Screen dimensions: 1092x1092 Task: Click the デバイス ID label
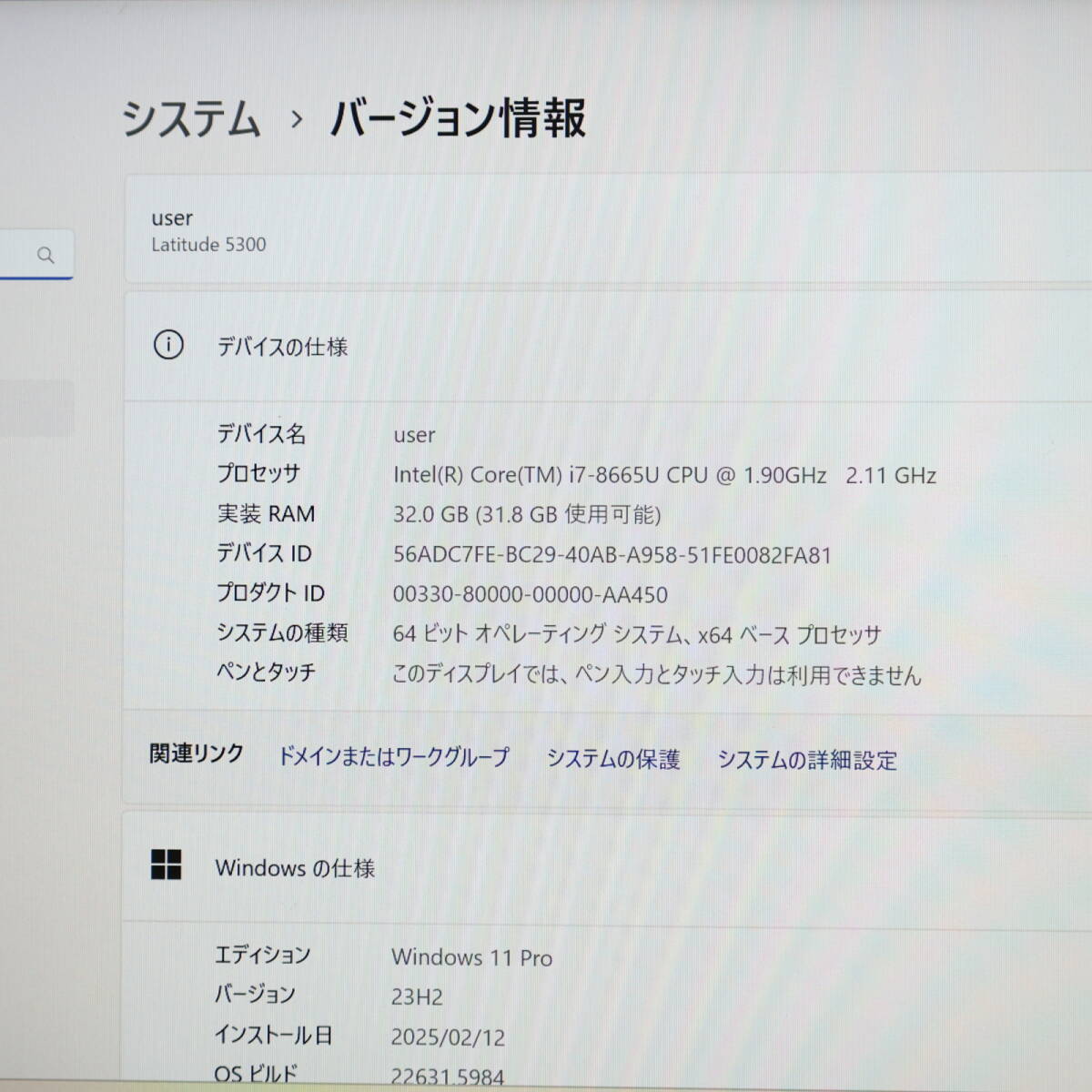click(x=264, y=552)
